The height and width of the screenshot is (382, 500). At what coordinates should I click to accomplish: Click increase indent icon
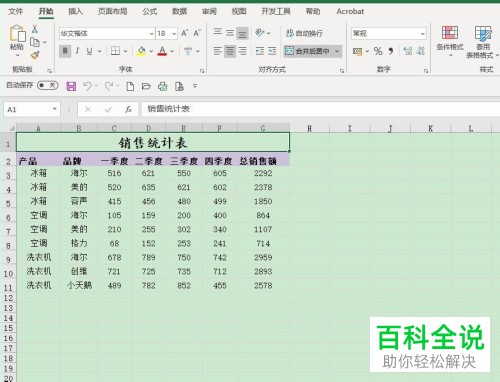click(x=272, y=51)
